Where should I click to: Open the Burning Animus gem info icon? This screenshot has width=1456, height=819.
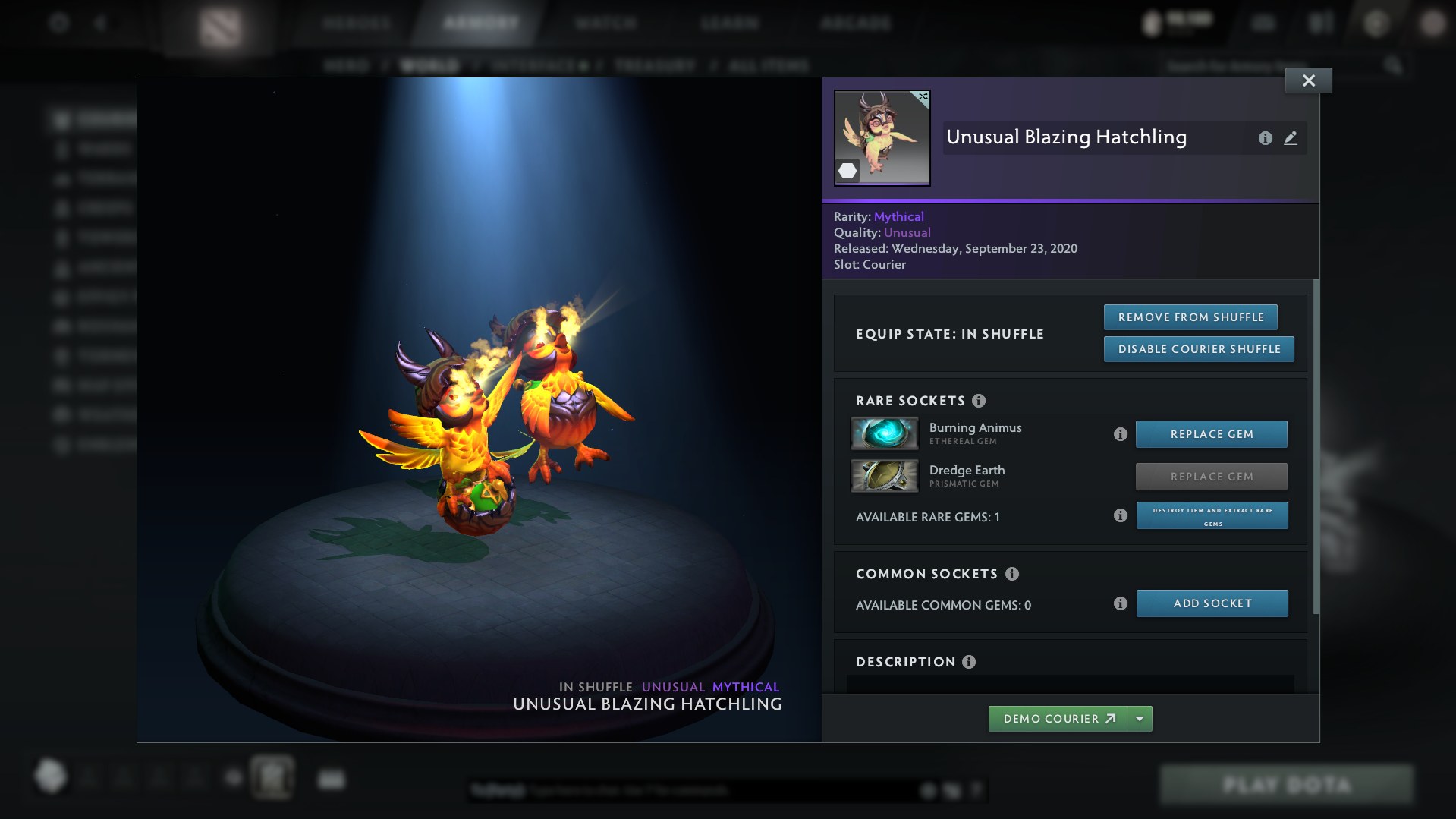pos(1120,434)
